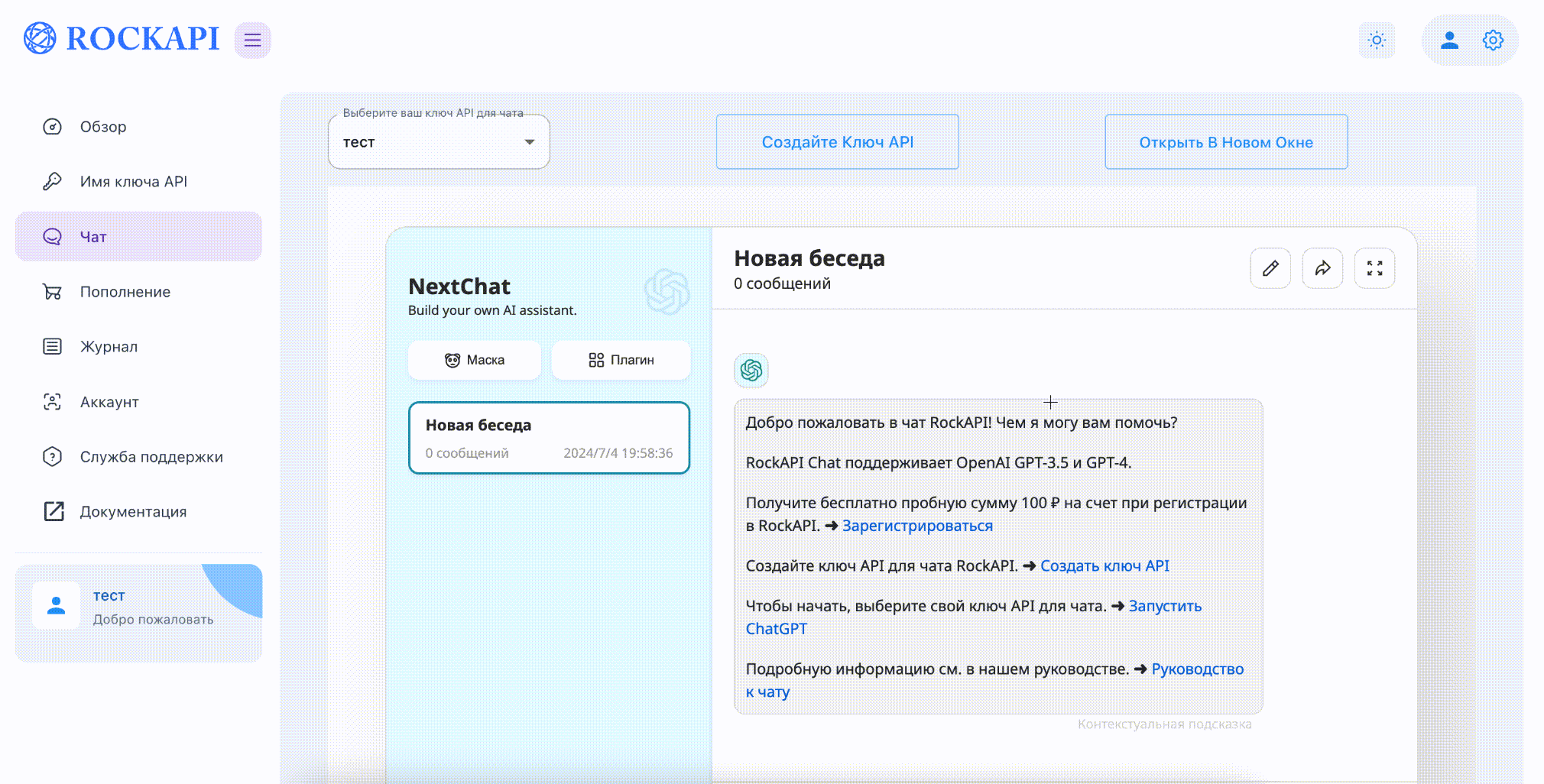Open the Журнал section
1544x784 pixels.
click(138, 347)
